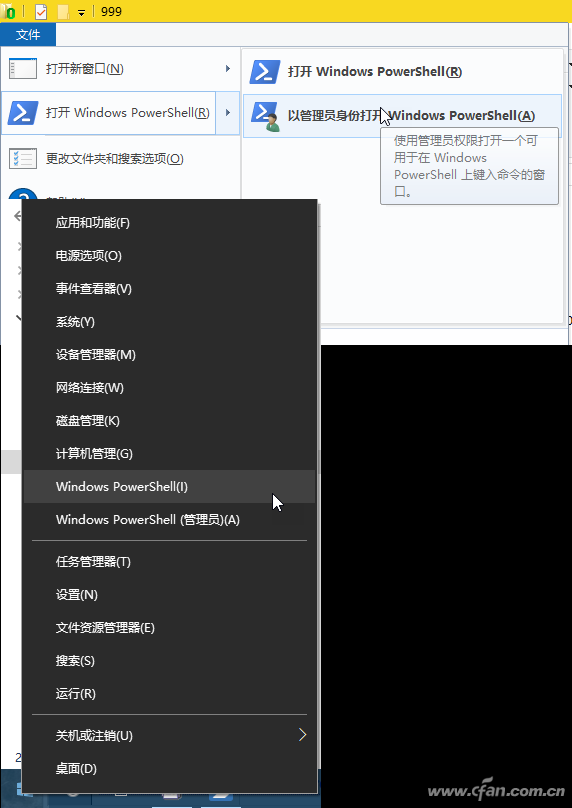Expand 打开 Windows PowerShell(R) submenu arrow

click(228, 113)
